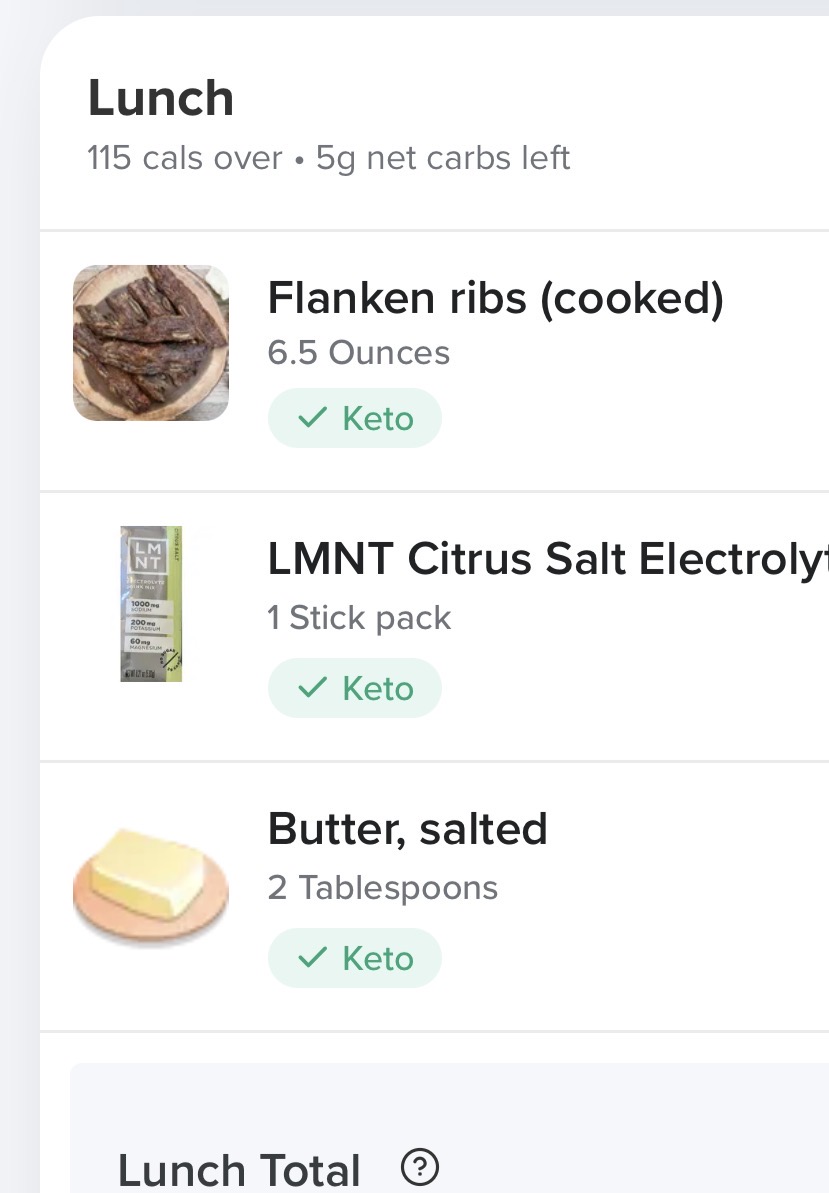Click the 6.5 Ounces serving size
The width and height of the screenshot is (829, 1193).
pos(358,353)
